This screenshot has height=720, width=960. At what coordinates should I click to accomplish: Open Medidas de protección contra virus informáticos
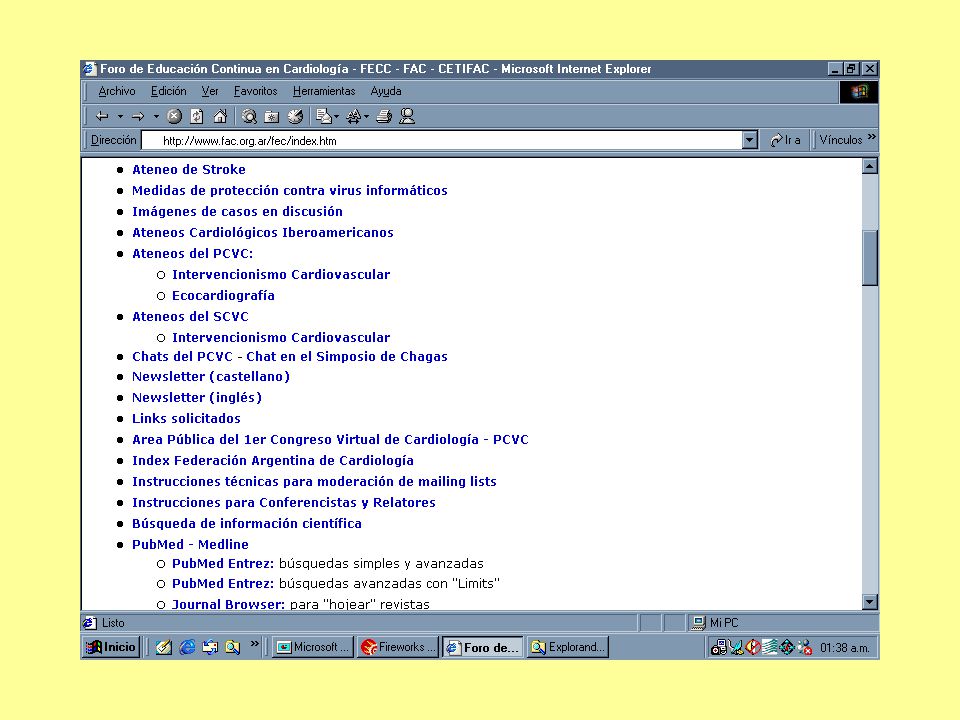[x=290, y=191]
